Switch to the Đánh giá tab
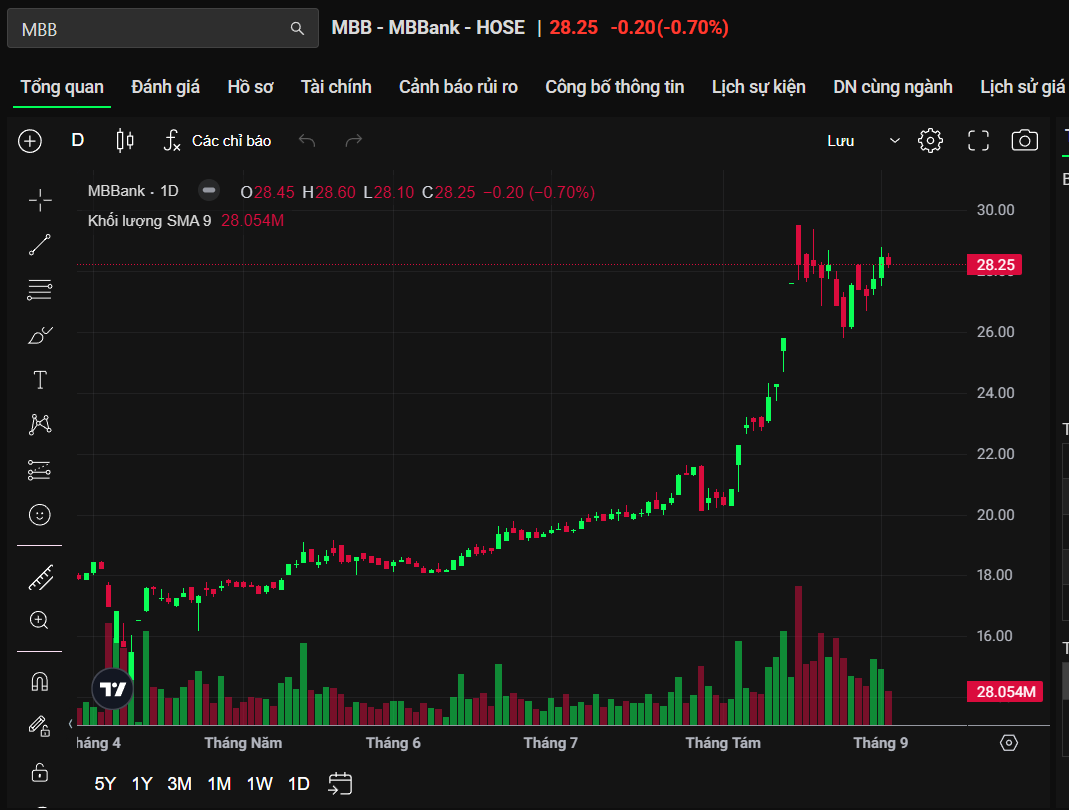The width and height of the screenshot is (1069, 810). (166, 87)
